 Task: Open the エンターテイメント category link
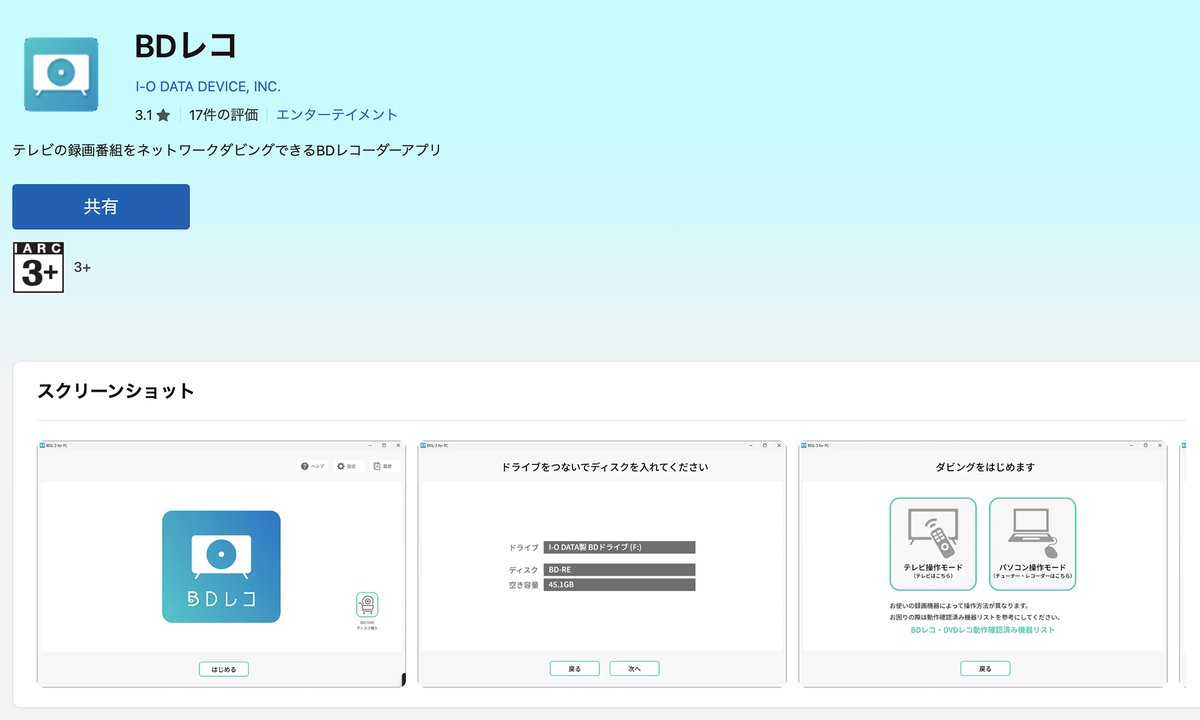(337, 115)
